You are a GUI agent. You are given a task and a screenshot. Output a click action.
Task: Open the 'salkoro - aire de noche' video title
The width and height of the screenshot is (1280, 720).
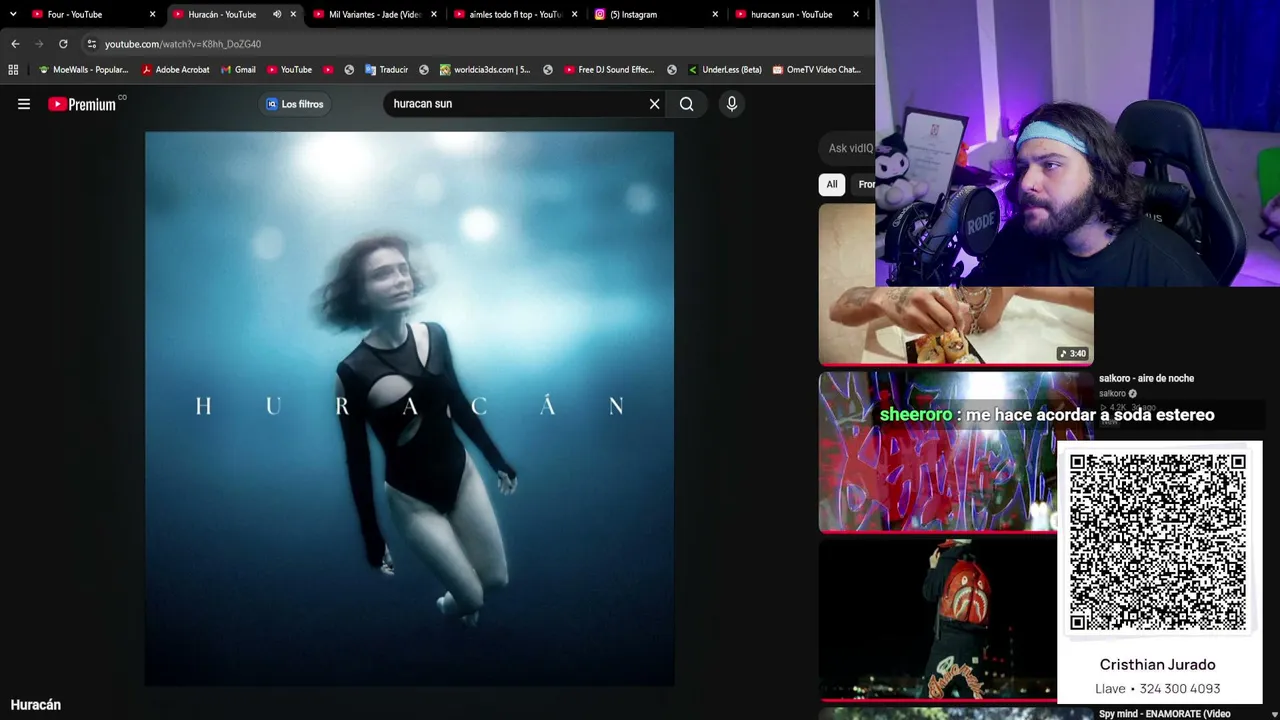pos(1146,378)
